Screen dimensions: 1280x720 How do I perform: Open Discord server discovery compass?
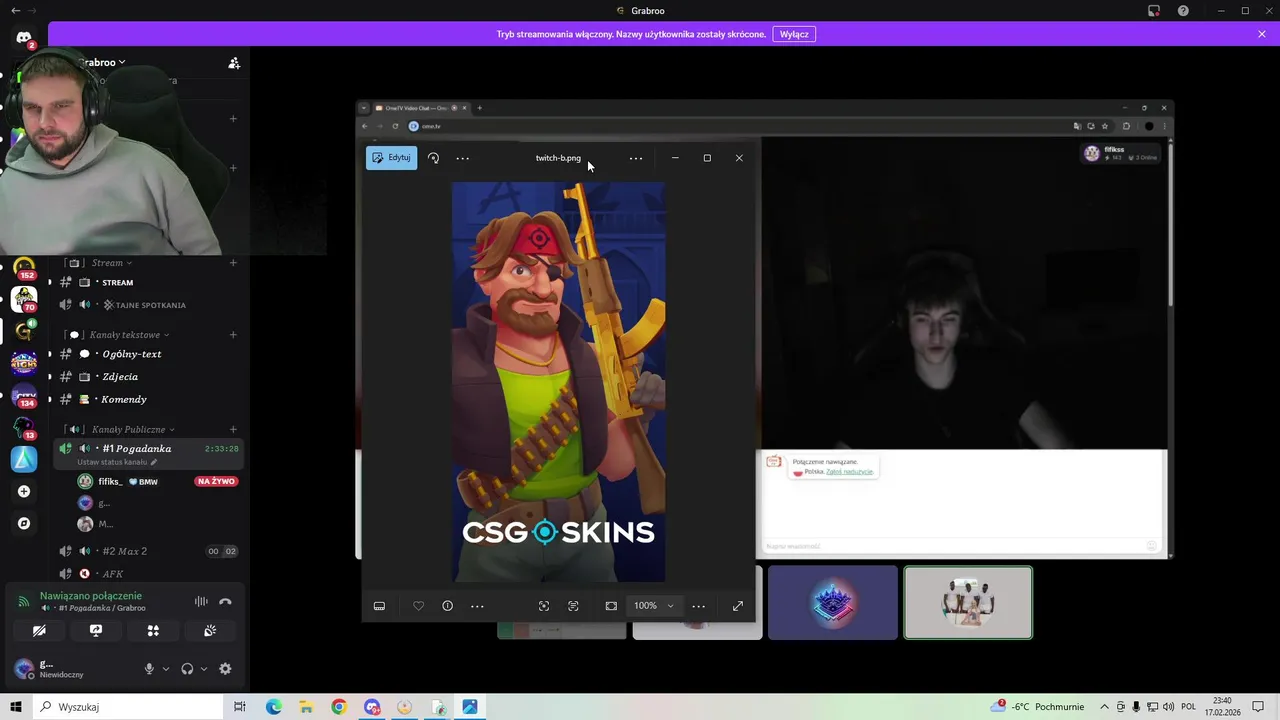coord(24,523)
